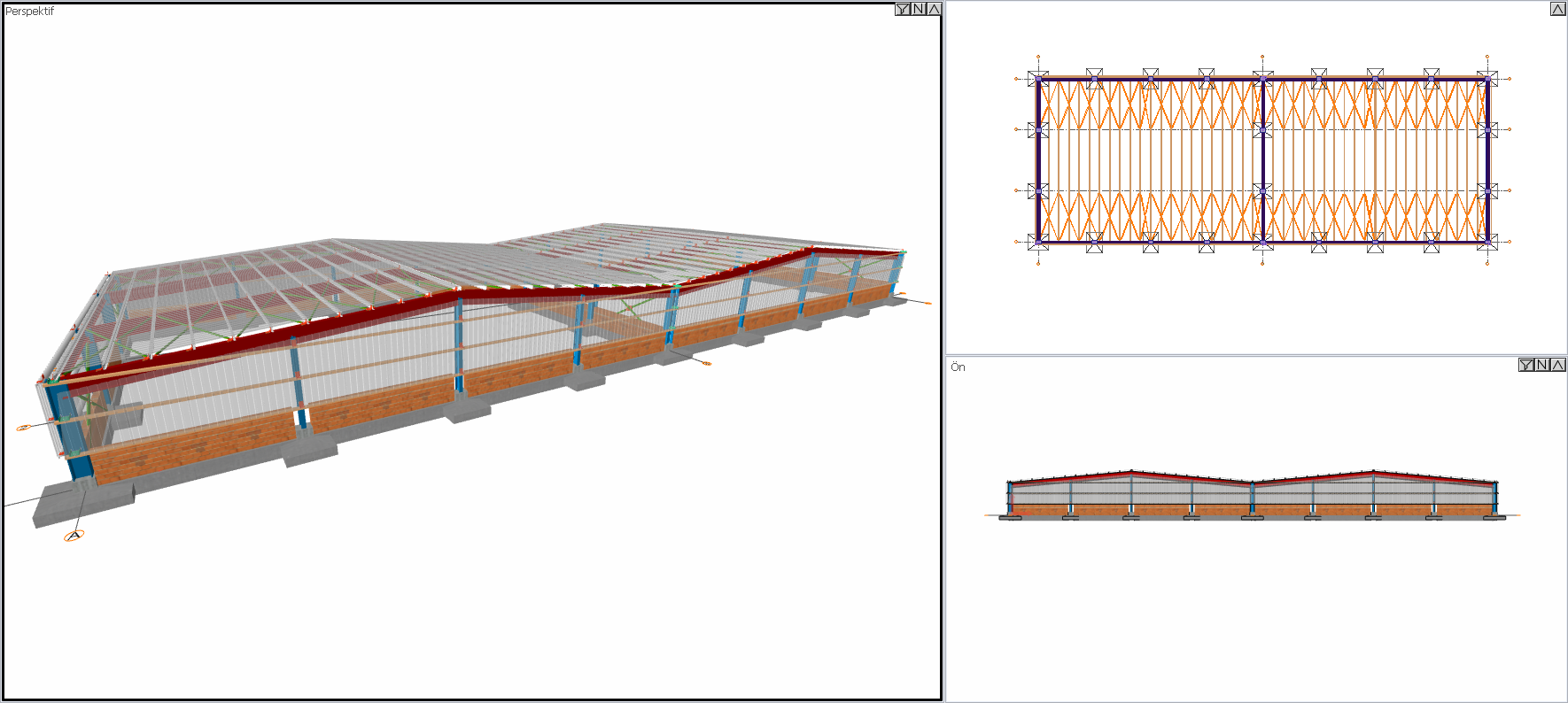Click the Ön viewport label

click(958, 367)
